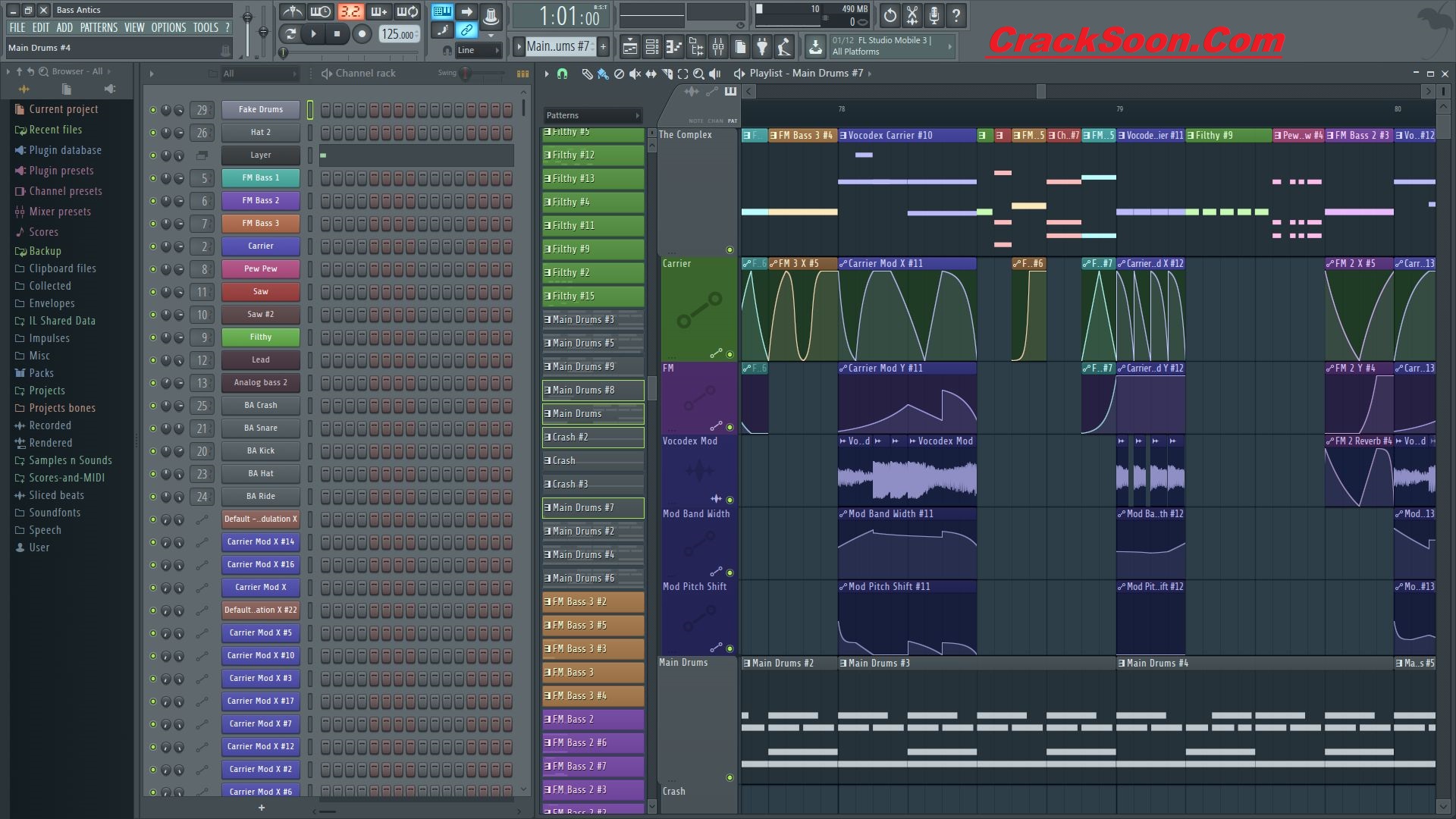The image size is (1456, 819).
Task: Select the PATTERNS menu item
Action: click(x=100, y=28)
